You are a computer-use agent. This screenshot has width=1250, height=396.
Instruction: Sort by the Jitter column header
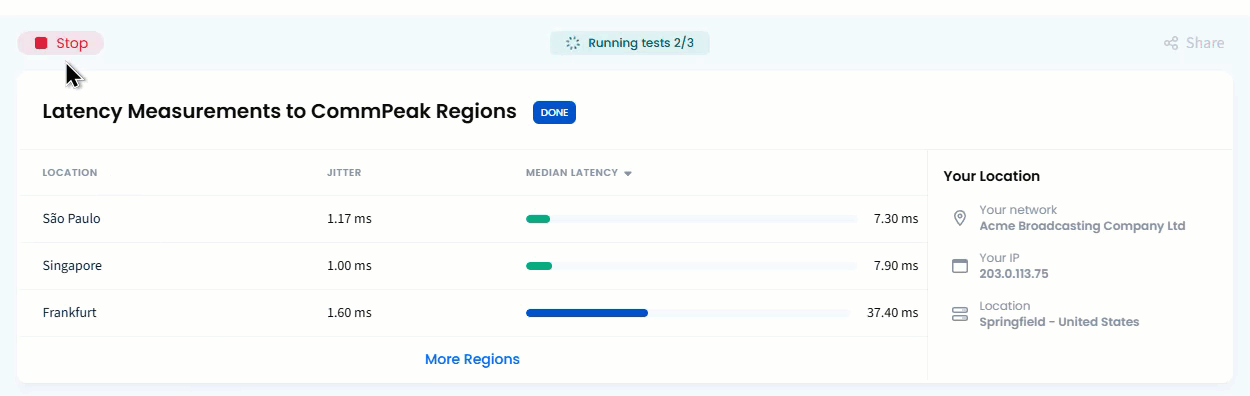[344, 173]
